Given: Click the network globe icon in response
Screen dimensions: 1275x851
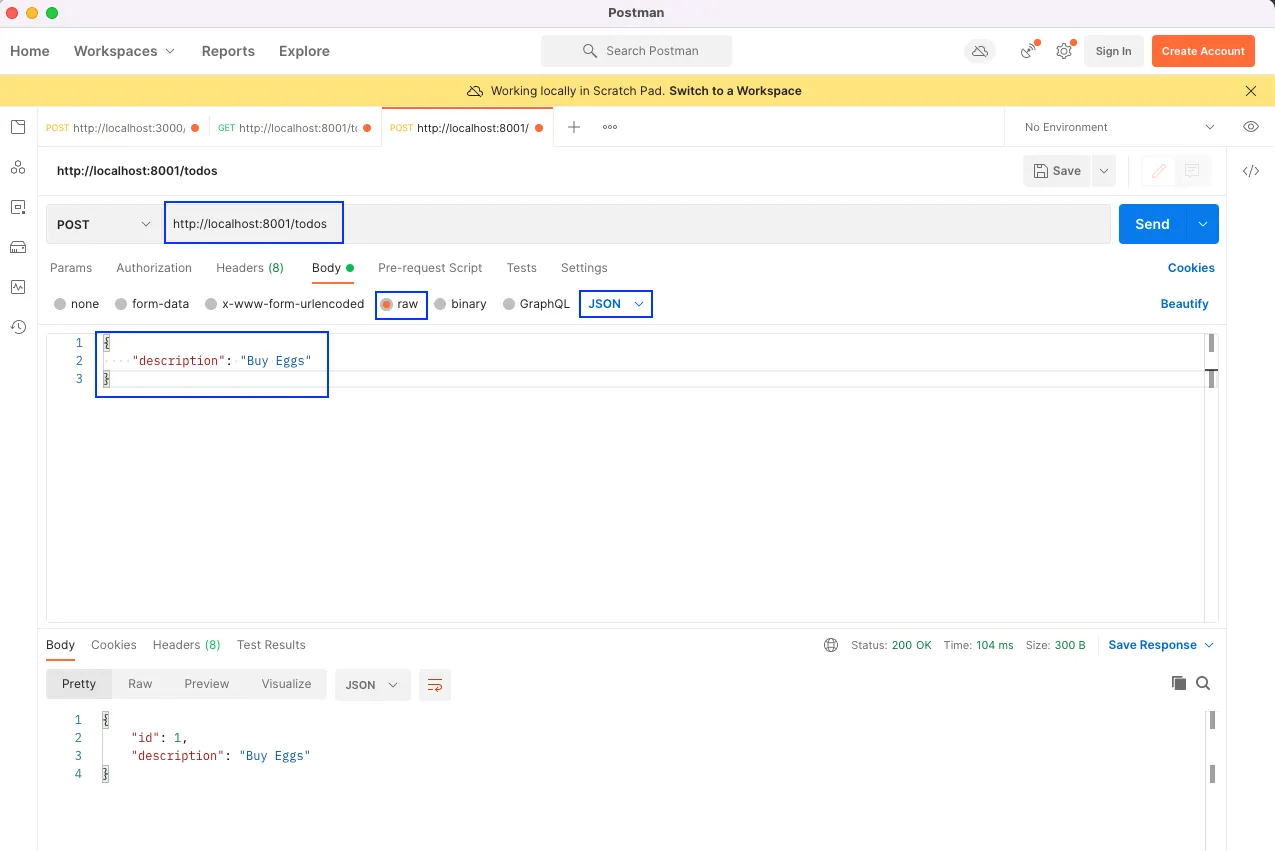Looking at the screenshot, I should [x=831, y=645].
